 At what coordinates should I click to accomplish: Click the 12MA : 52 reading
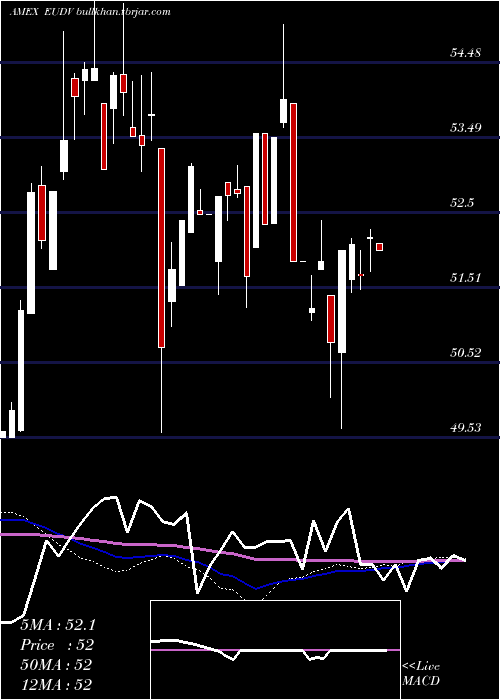click(56, 684)
